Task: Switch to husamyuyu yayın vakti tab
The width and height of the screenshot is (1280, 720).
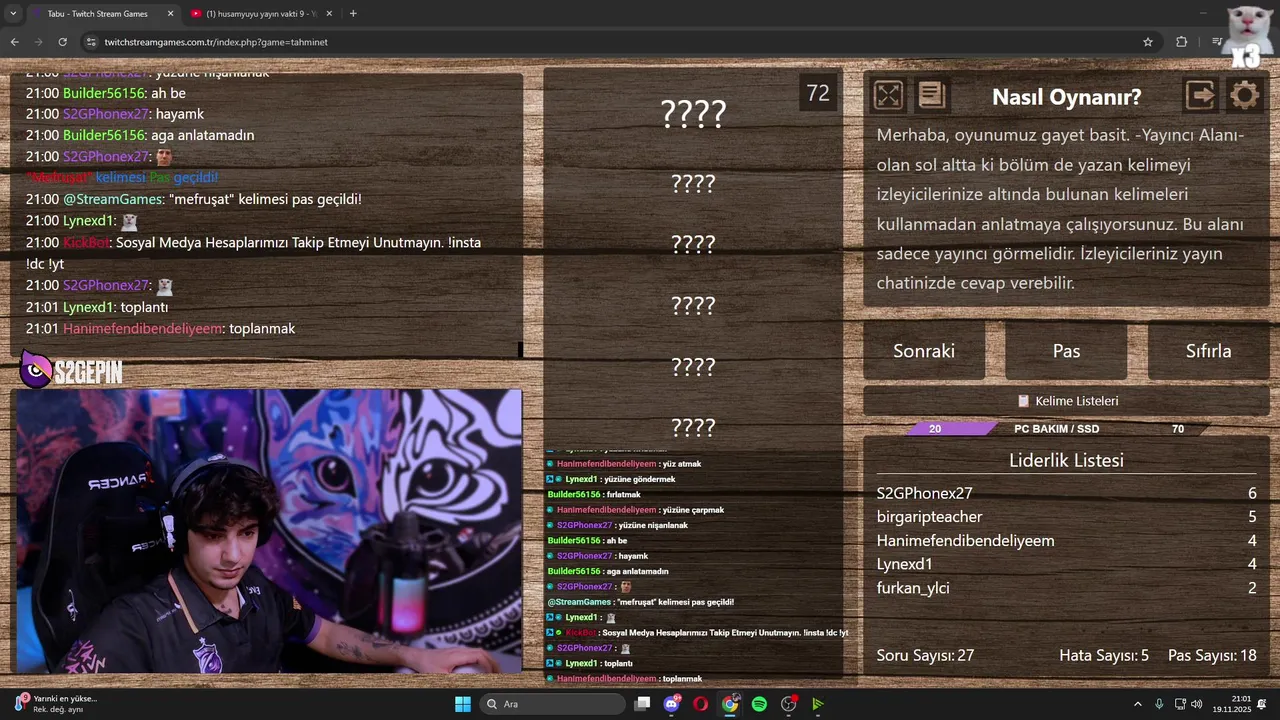Action: (260, 14)
